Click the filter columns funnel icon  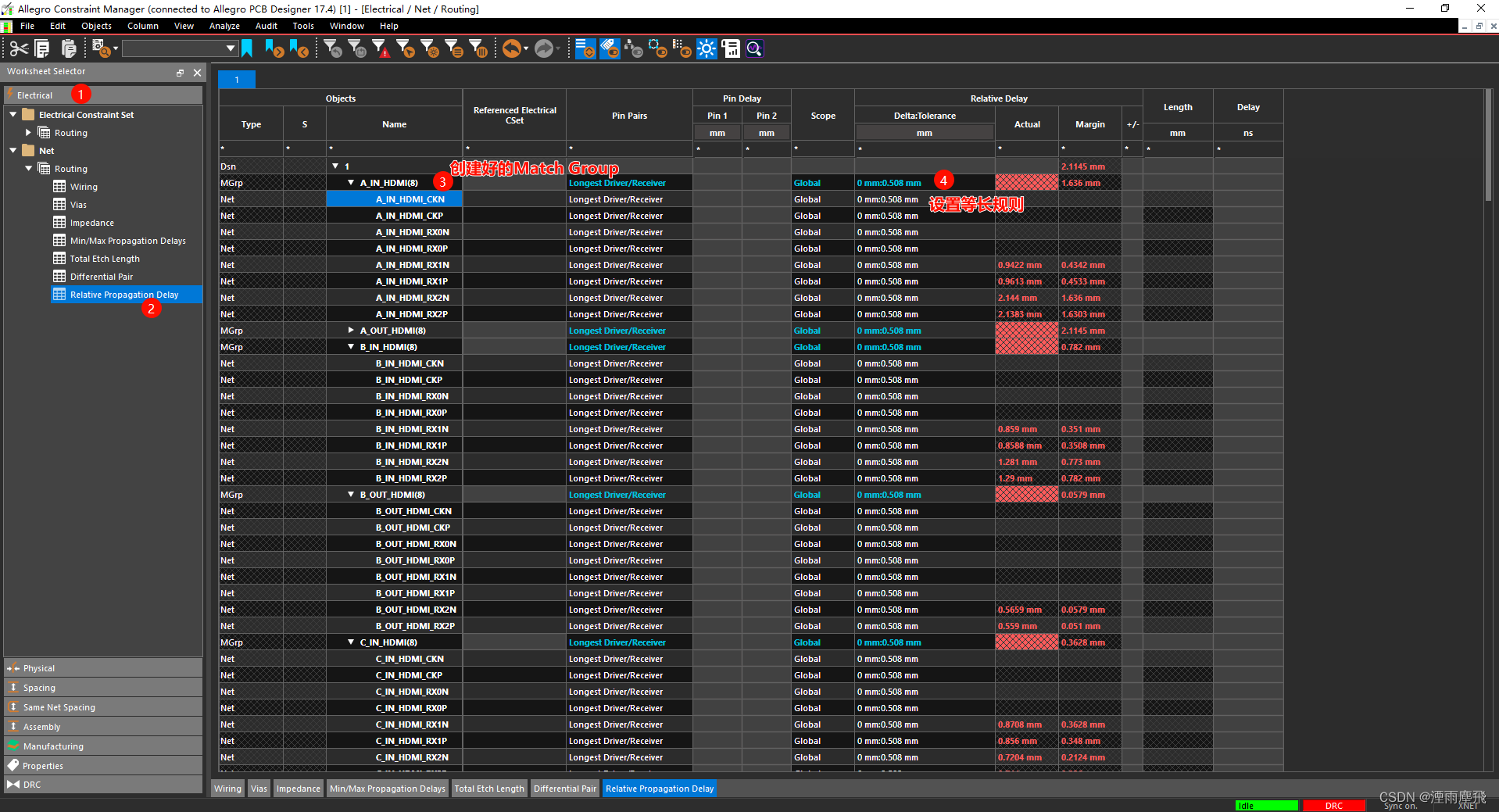(x=478, y=48)
